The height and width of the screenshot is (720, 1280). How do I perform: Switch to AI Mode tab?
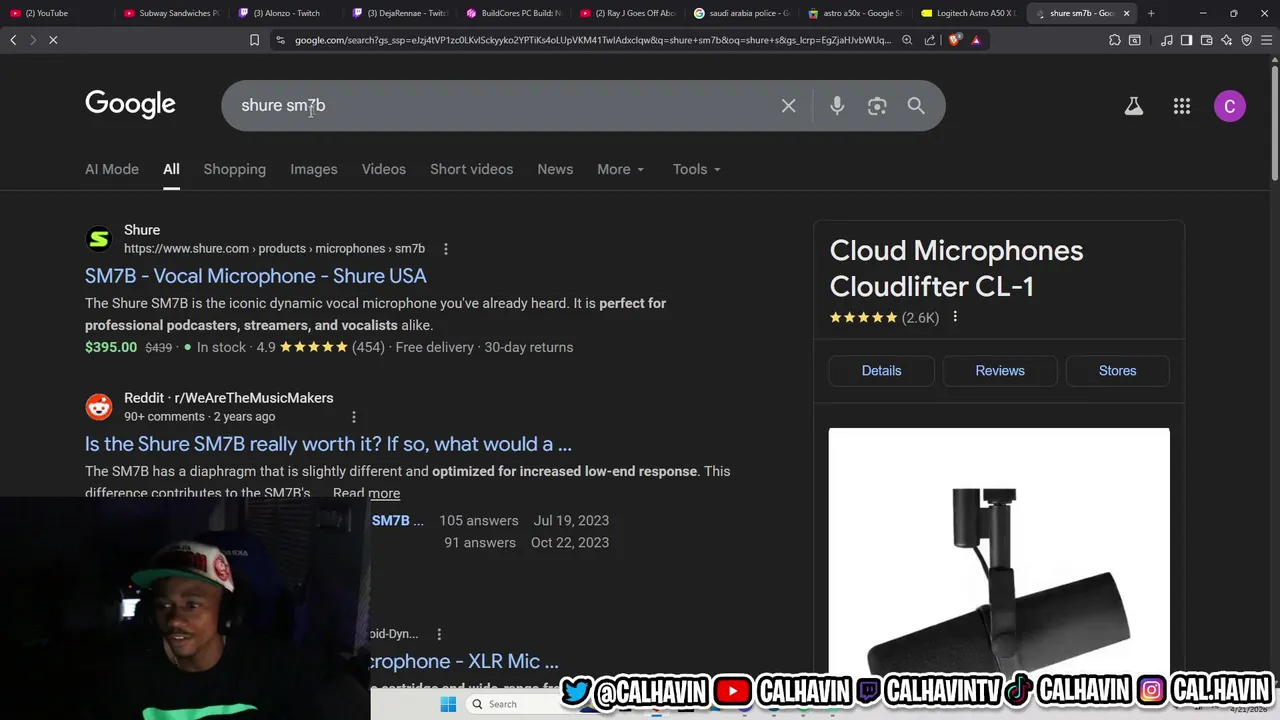coord(112,169)
